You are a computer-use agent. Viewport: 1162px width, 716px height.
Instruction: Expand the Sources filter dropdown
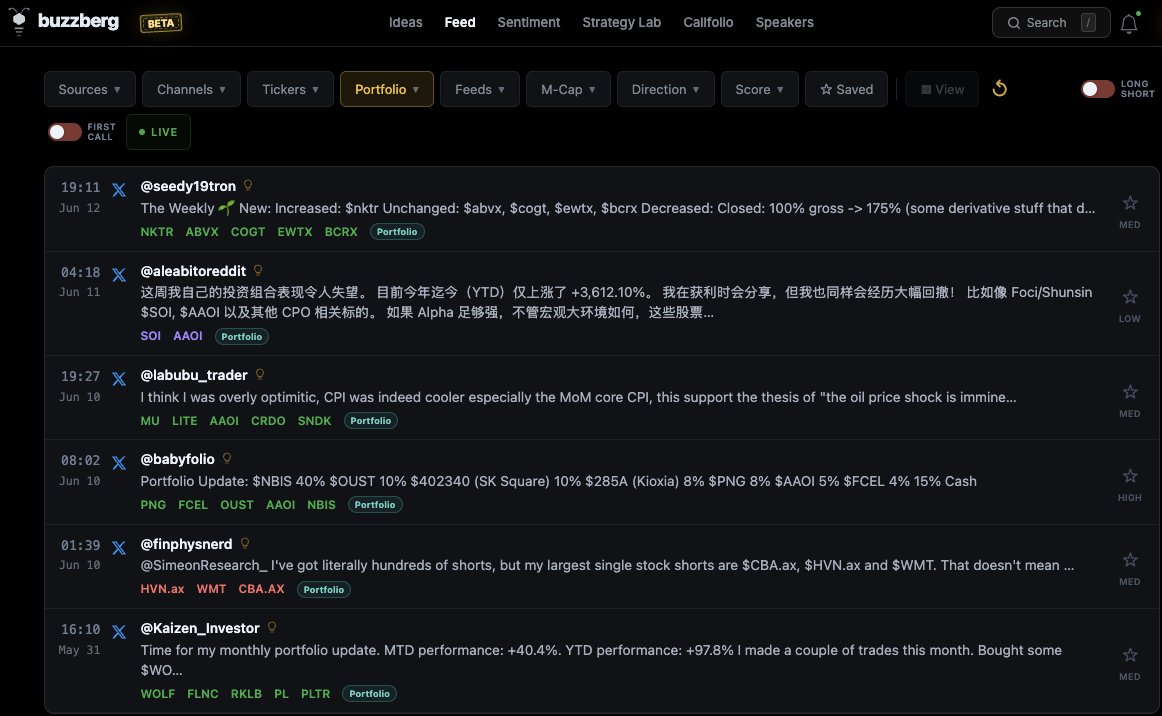tap(90, 89)
